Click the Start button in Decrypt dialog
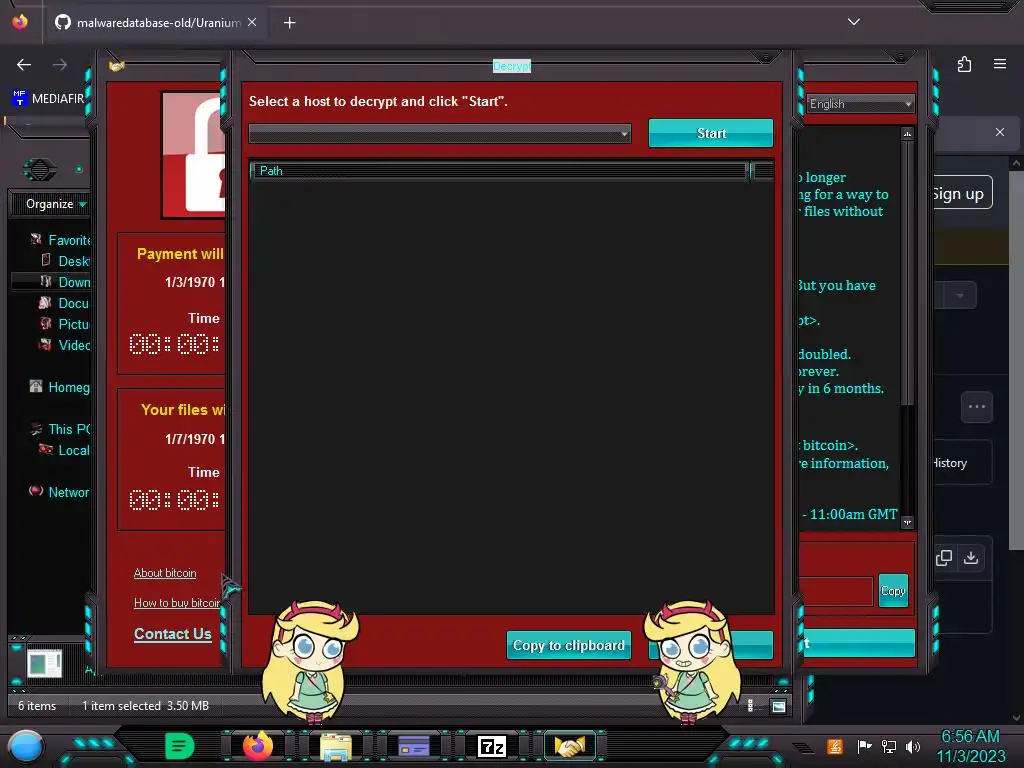Viewport: 1024px width, 768px height. pyautogui.click(x=711, y=133)
